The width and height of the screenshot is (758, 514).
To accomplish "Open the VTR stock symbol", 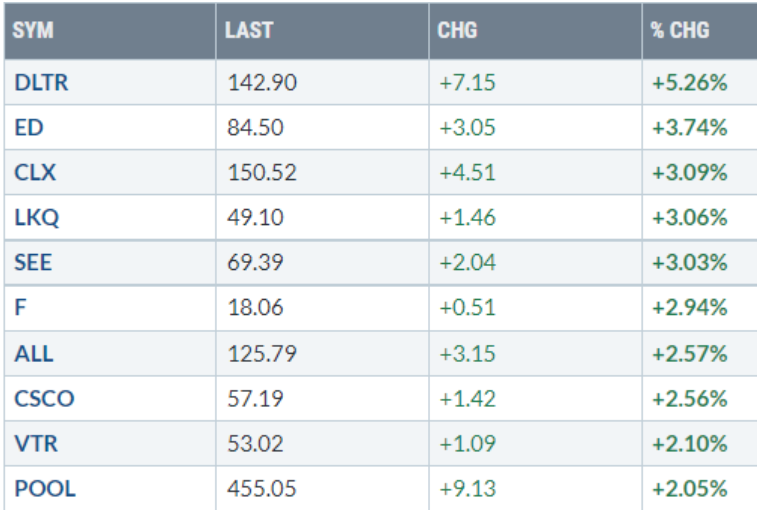I will click(35, 445).
